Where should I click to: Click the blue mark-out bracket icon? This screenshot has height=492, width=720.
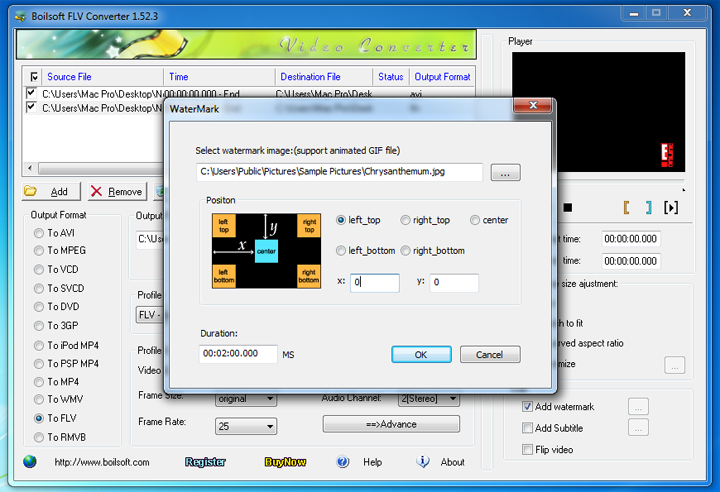648,208
